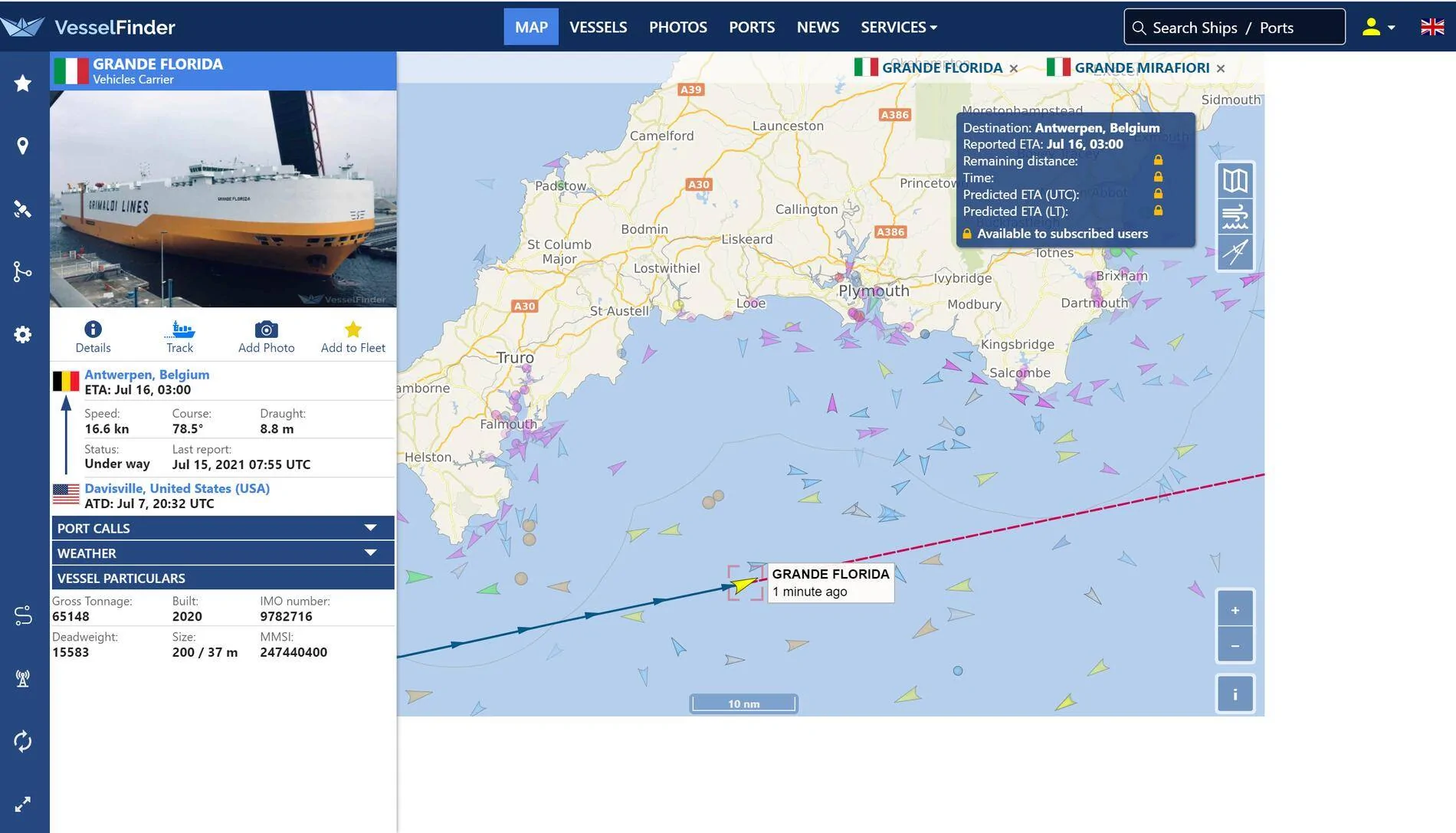Click the IMO number 9782716
1456x833 pixels.
pyautogui.click(x=286, y=616)
